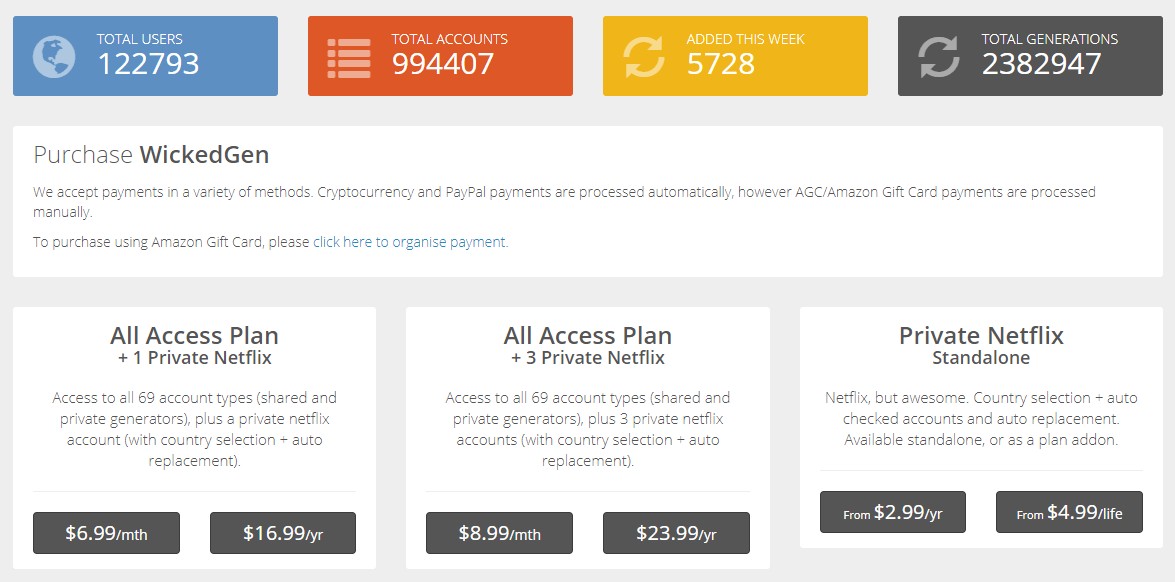Choose the From $4.99/life option
The height and width of the screenshot is (582, 1175).
(x=1069, y=512)
